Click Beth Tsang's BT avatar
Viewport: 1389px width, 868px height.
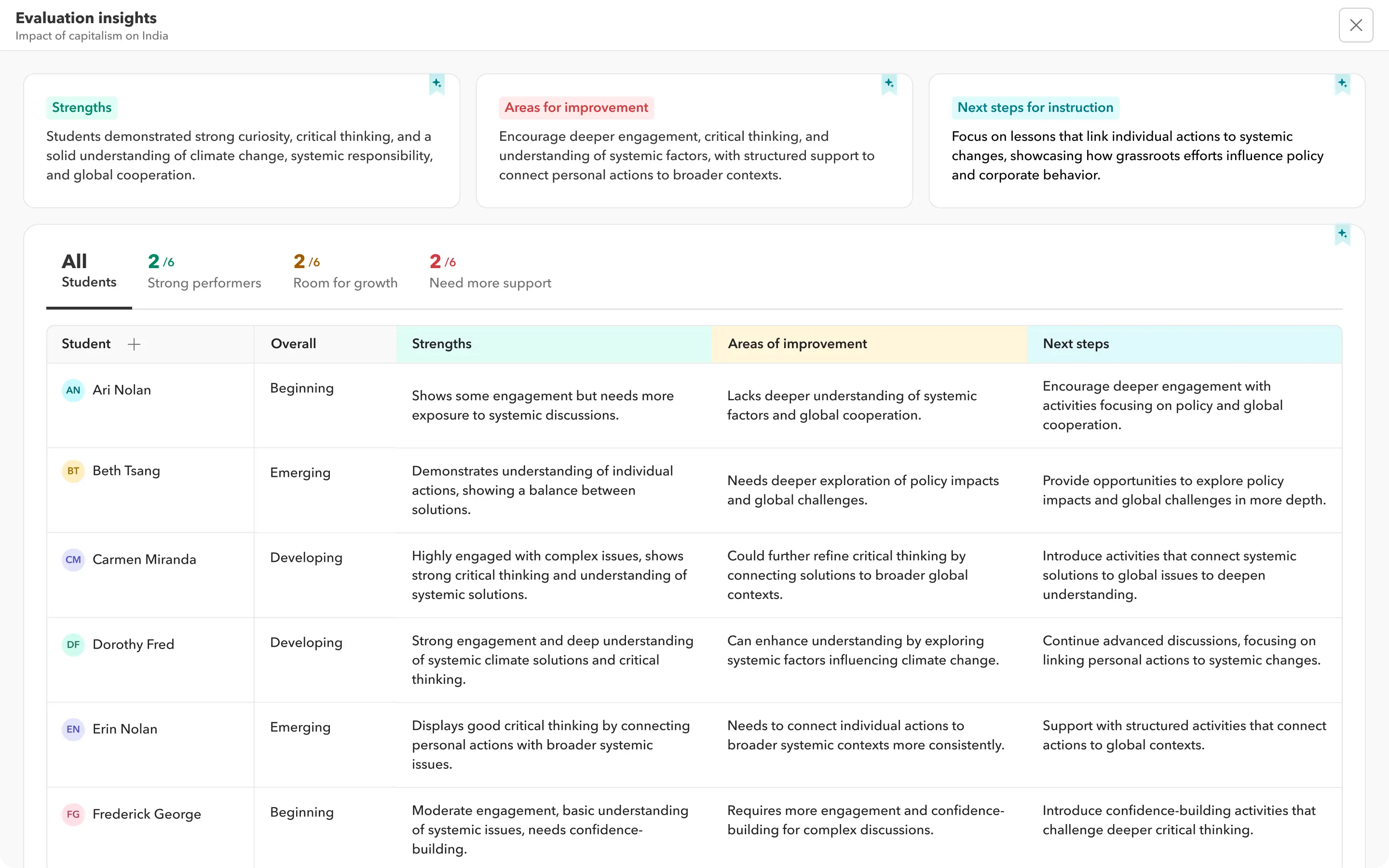pyautogui.click(x=73, y=471)
